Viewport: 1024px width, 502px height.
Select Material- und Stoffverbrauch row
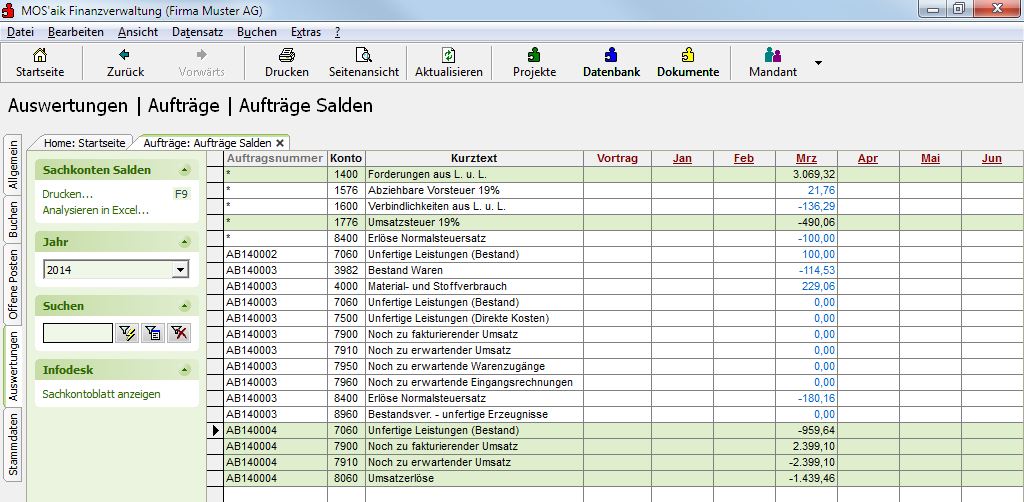coord(615,286)
